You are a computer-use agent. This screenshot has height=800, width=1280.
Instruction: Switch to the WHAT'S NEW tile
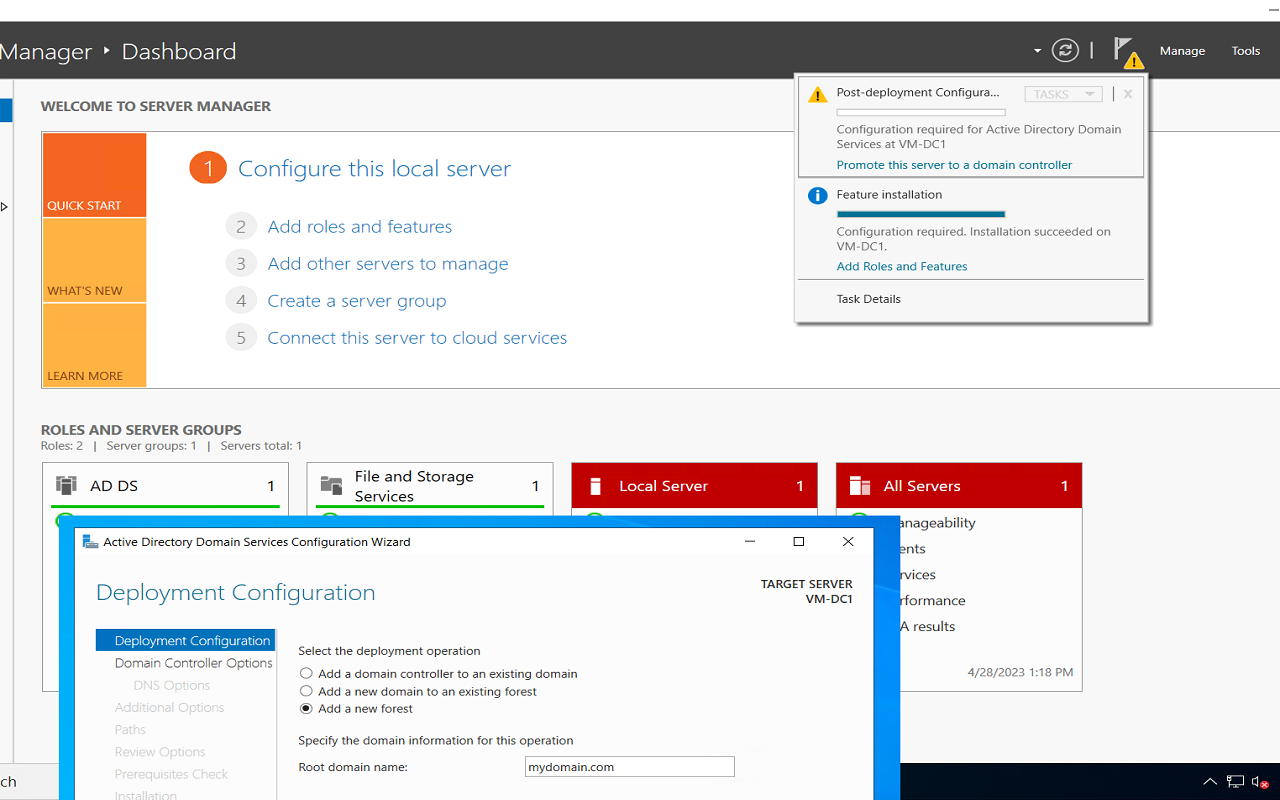95,260
